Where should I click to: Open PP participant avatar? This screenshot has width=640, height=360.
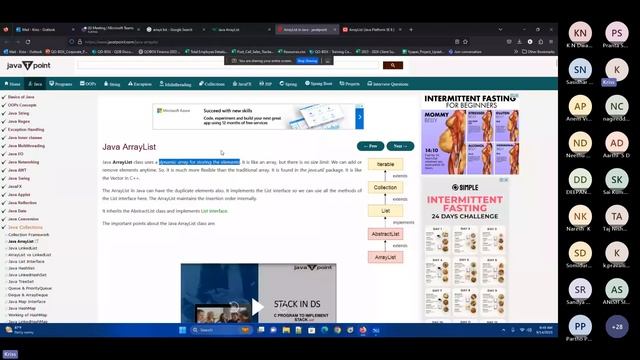580,327
